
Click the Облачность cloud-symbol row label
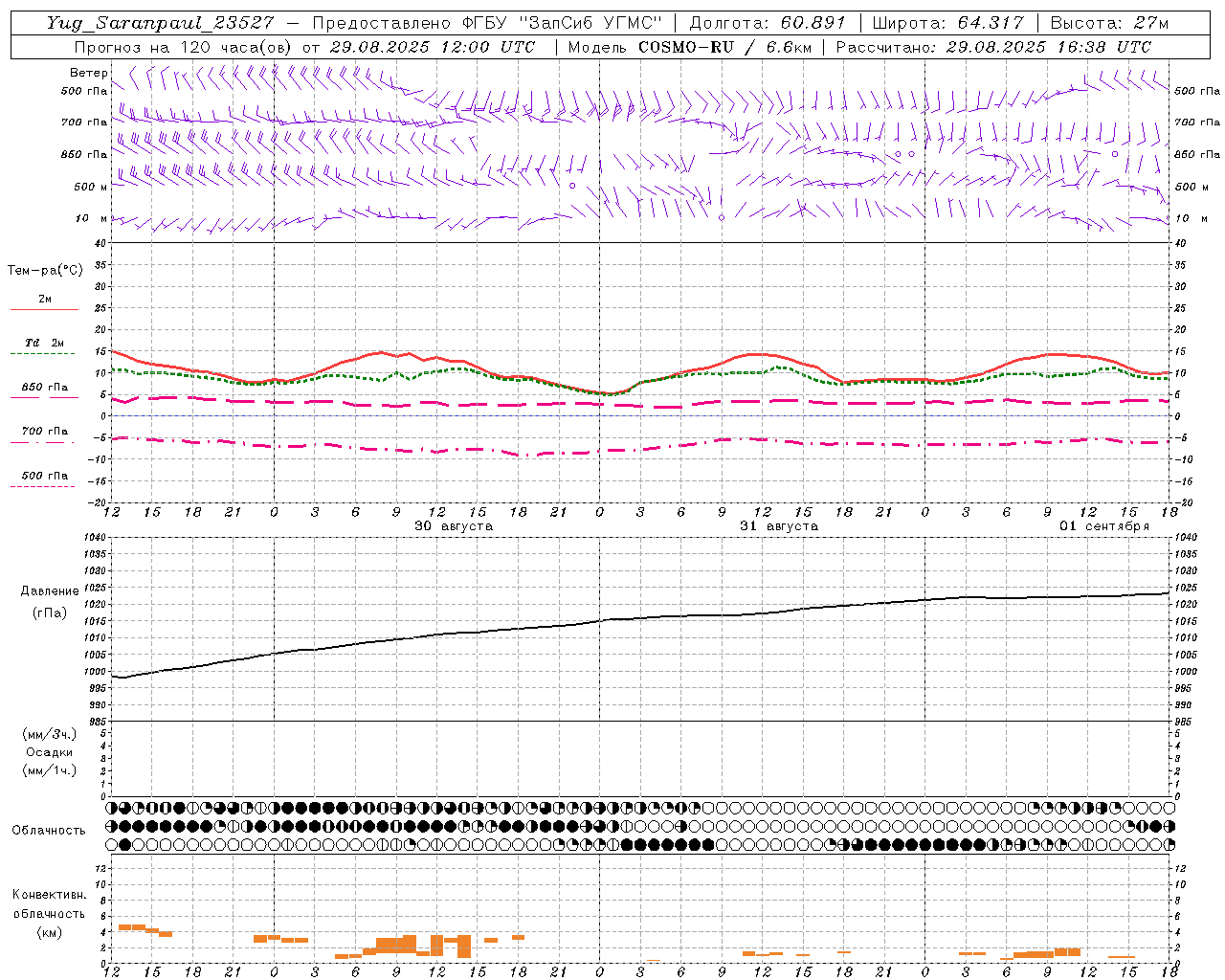point(49,831)
